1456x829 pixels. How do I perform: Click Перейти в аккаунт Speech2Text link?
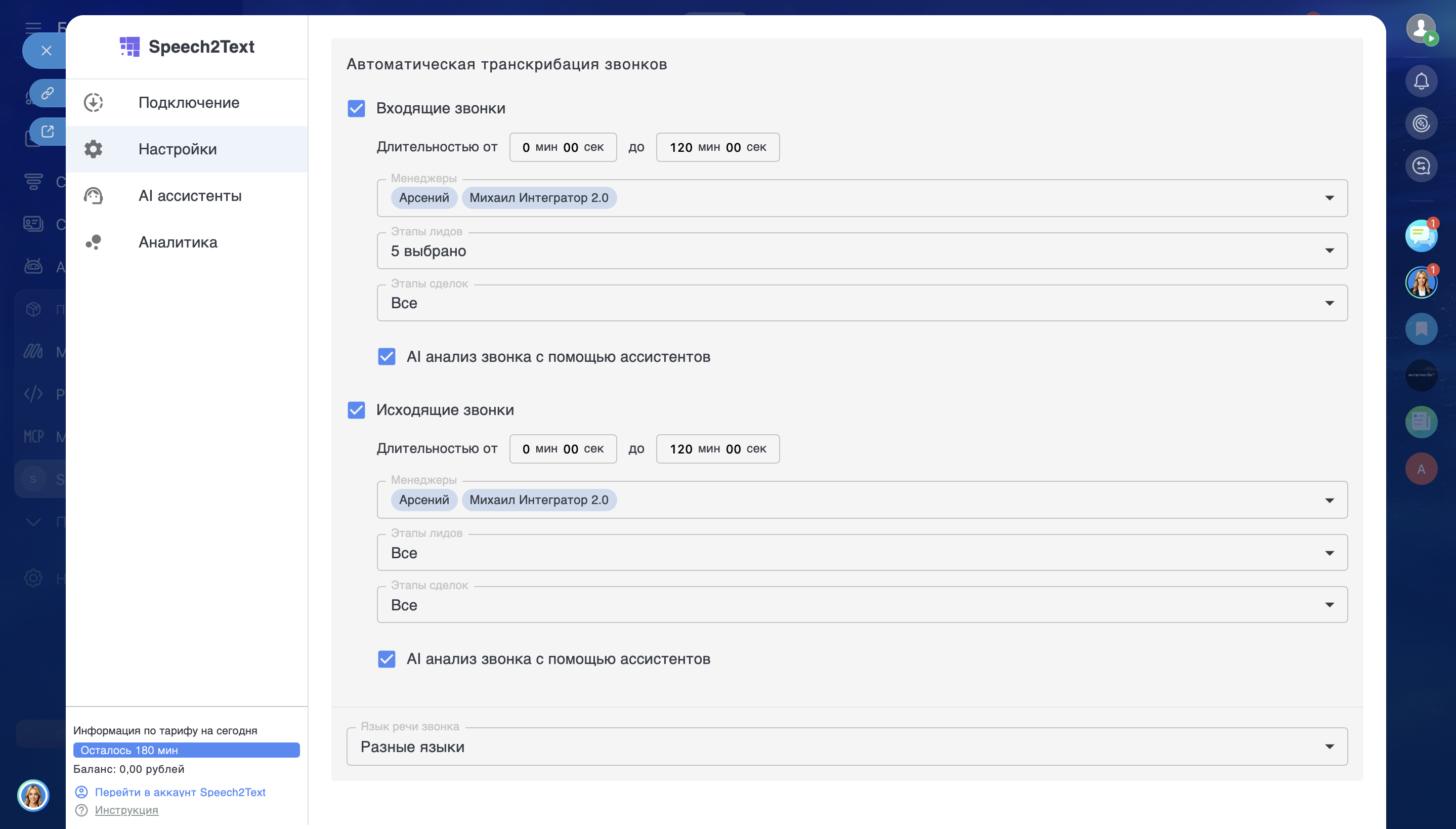pyautogui.click(x=180, y=792)
